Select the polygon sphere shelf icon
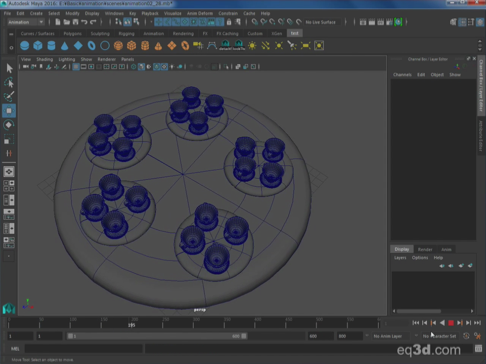Screen dimensions: 486x364 [24, 46]
